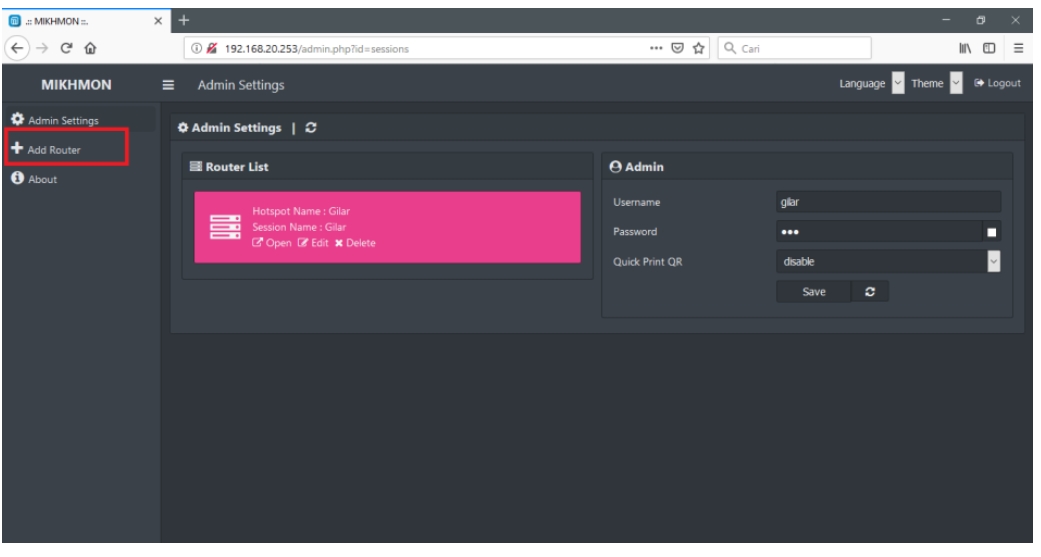Viewport: 1041px width, 557px height.
Task: Click the reload button beside Save
Action: 870,291
